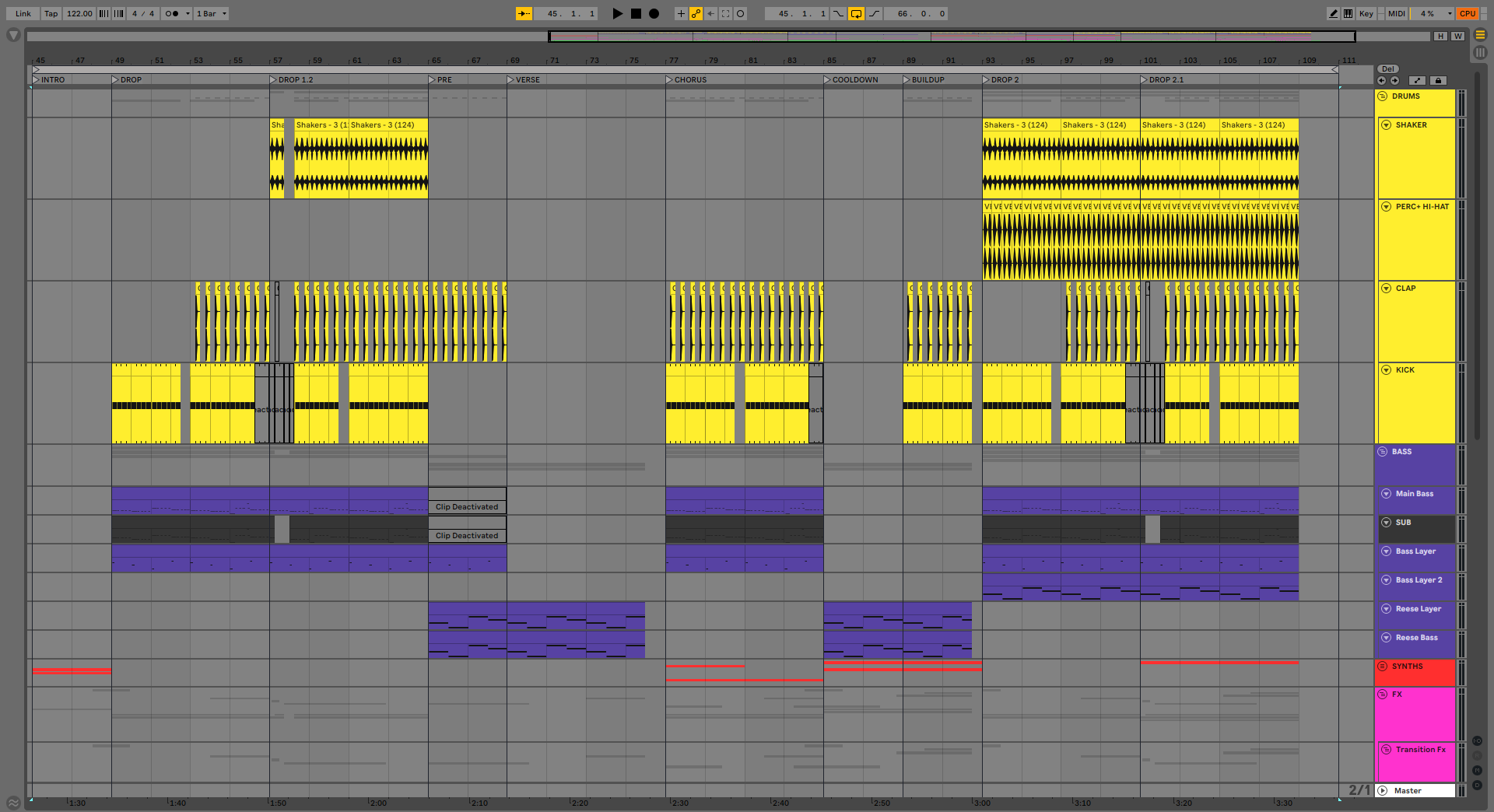Image resolution: width=1494 pixels, height=812 pixels.
Task: Expand the Main Bass track
Action: [1386, 494]
